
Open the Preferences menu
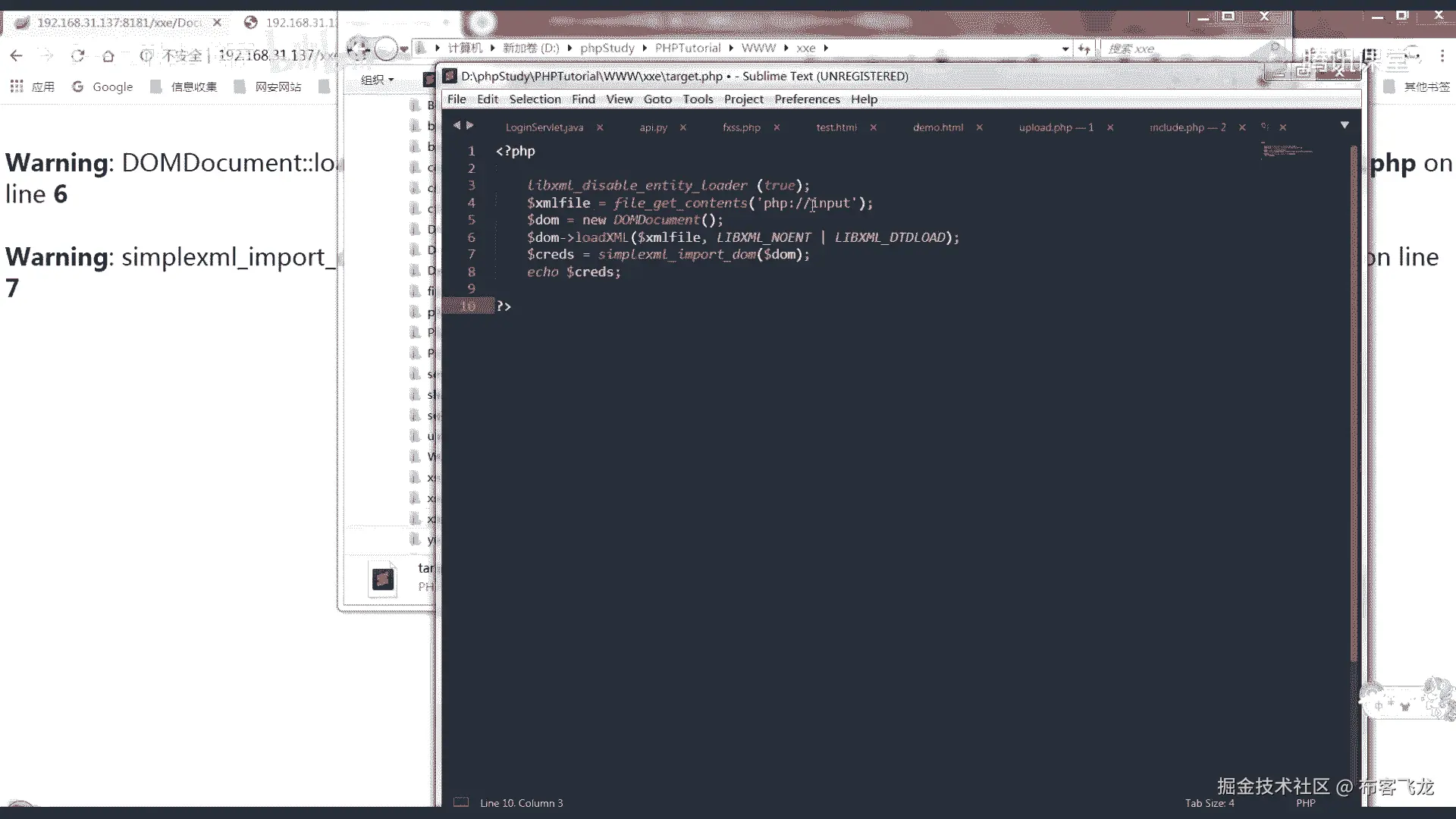coord(807,99)
